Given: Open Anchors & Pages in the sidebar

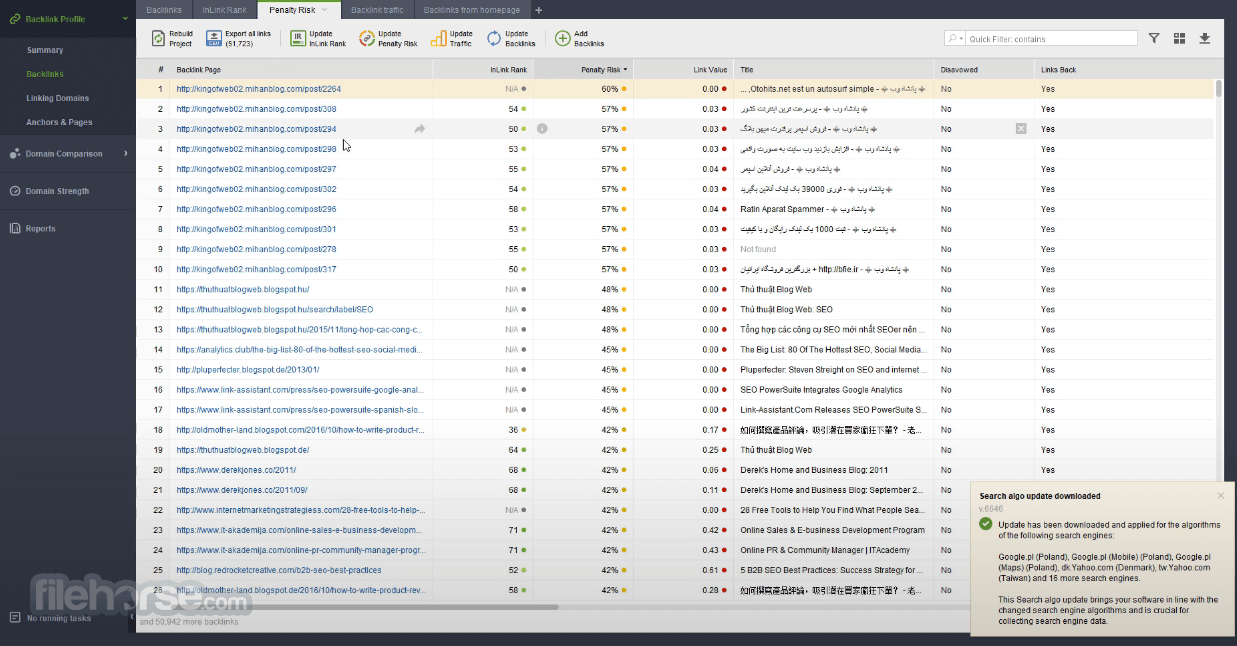Looking at the screenshot, I should [60, 122].
